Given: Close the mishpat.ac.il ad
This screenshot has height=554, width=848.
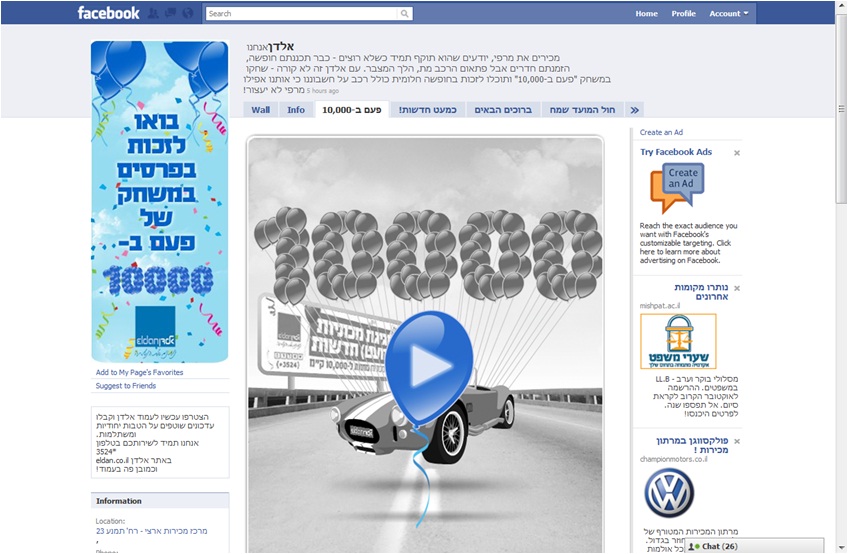Looking at the screenshot, I should pyautogui.click(x=737, y=287).
